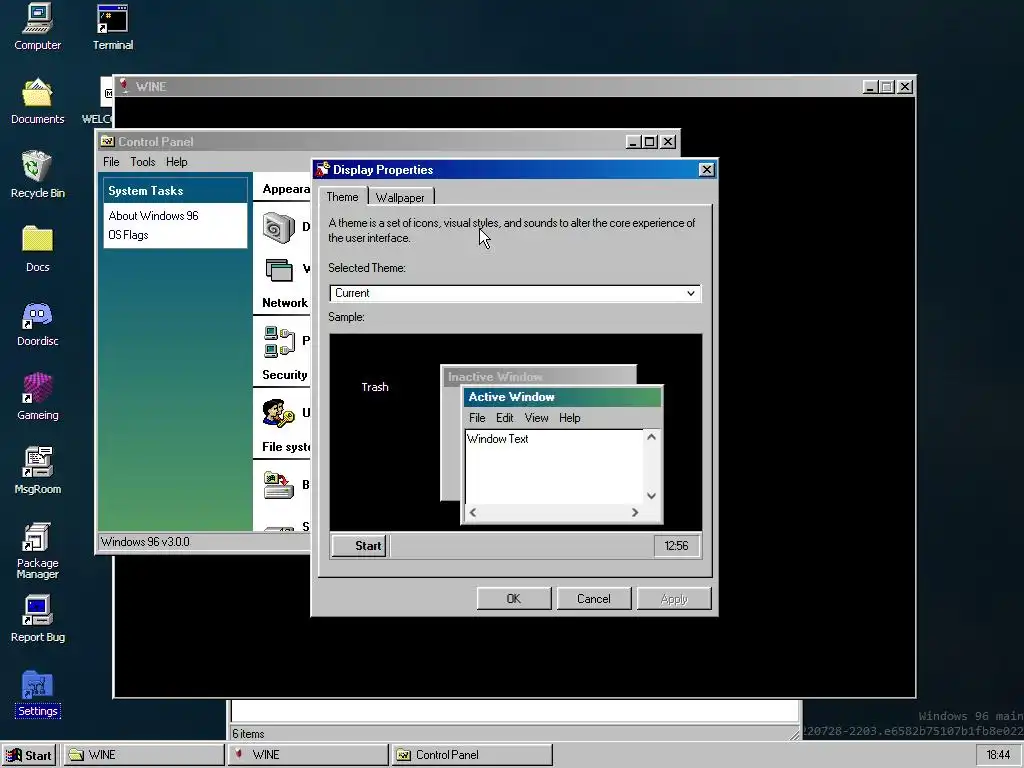The width and height of the screenshot is (1024, 768).
Task: Select the Theme tab
Action: click(x=342, y=197)
